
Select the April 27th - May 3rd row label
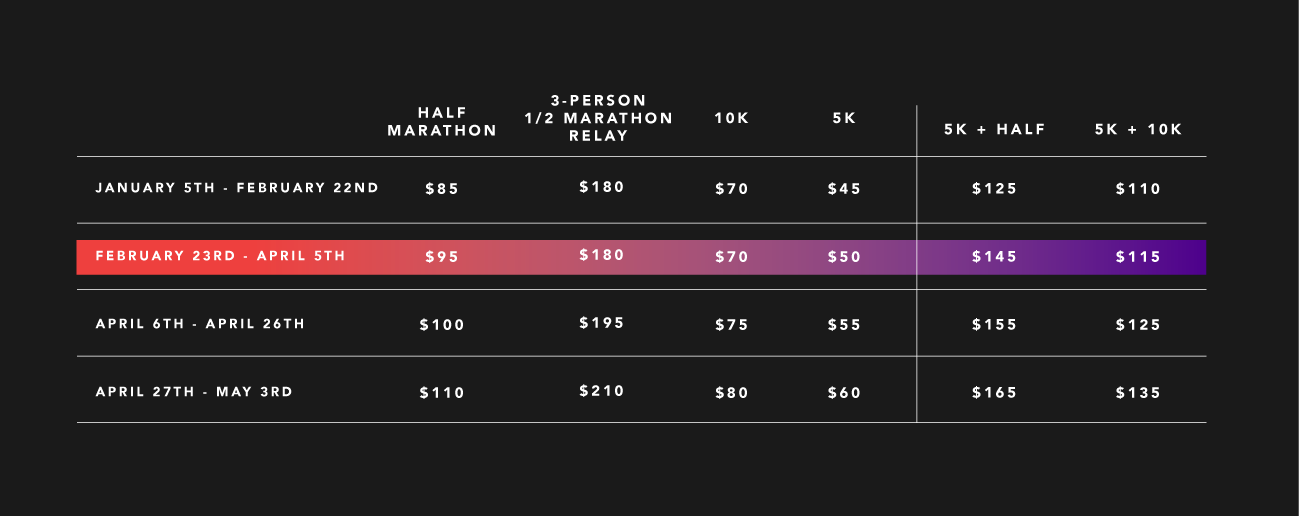[194, 392]
